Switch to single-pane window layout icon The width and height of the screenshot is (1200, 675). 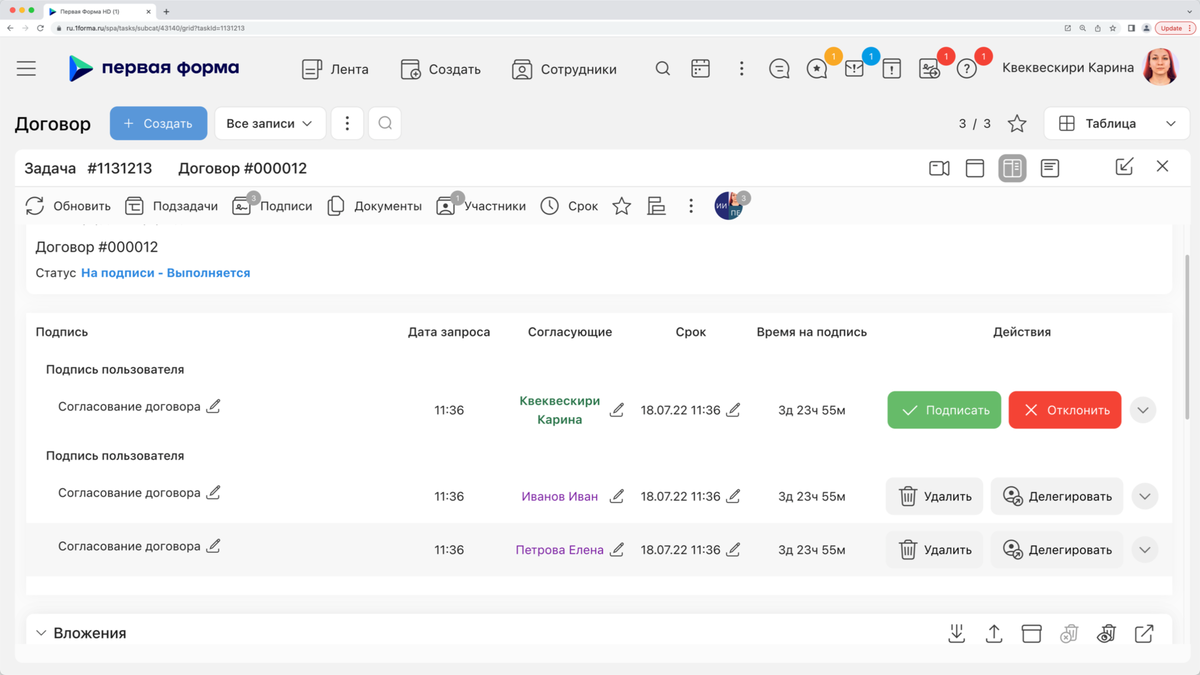[x=975, y=168]
